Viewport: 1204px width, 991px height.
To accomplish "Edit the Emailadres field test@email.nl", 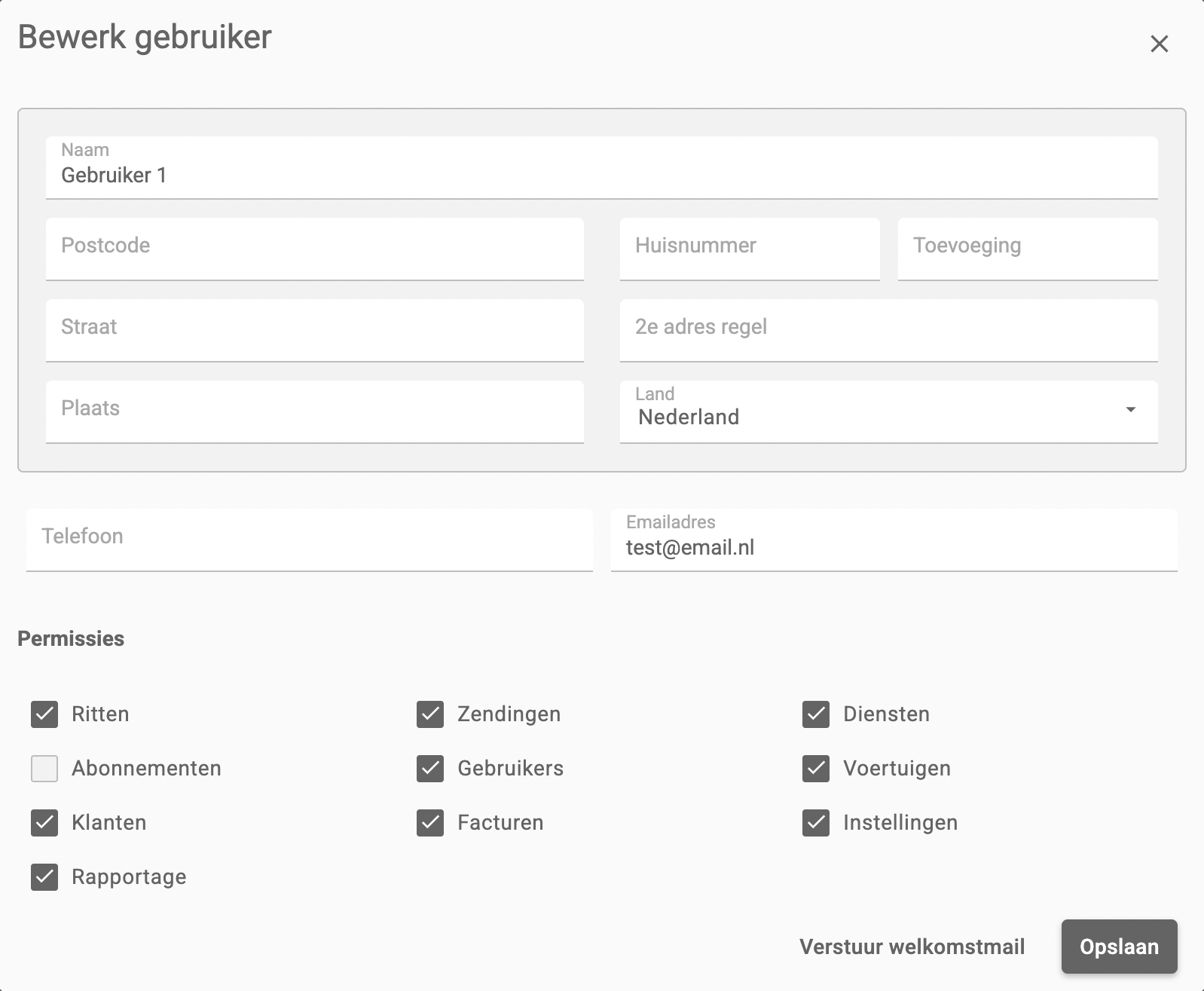I will [894, 540].
